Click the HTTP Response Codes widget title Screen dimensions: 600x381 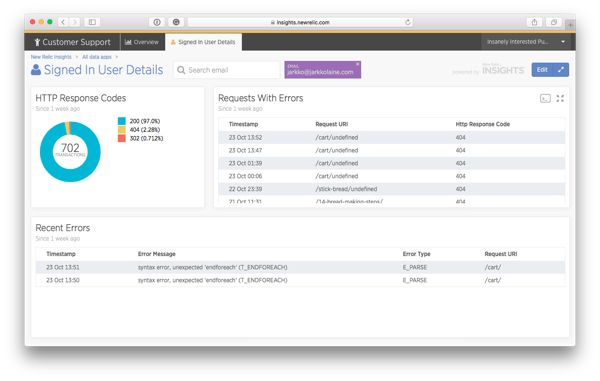(81, 98)
